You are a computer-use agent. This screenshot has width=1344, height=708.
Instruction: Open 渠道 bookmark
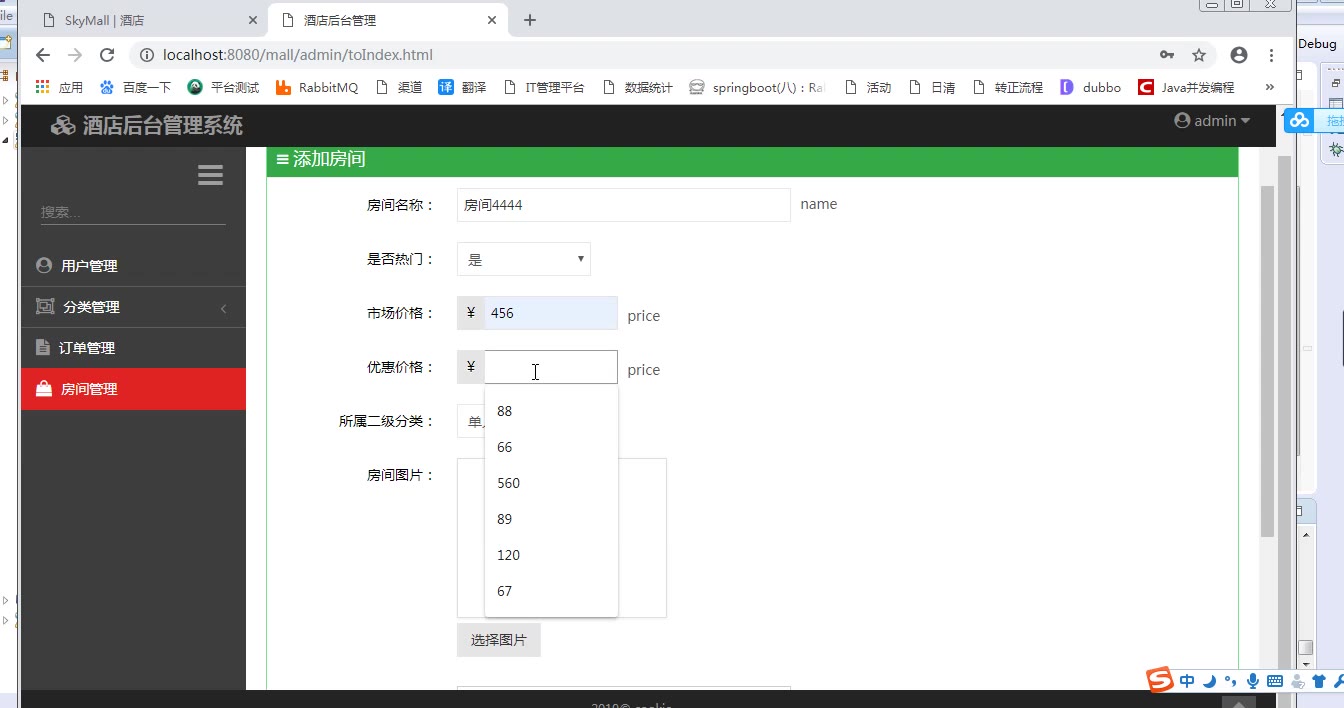(399, 87)
